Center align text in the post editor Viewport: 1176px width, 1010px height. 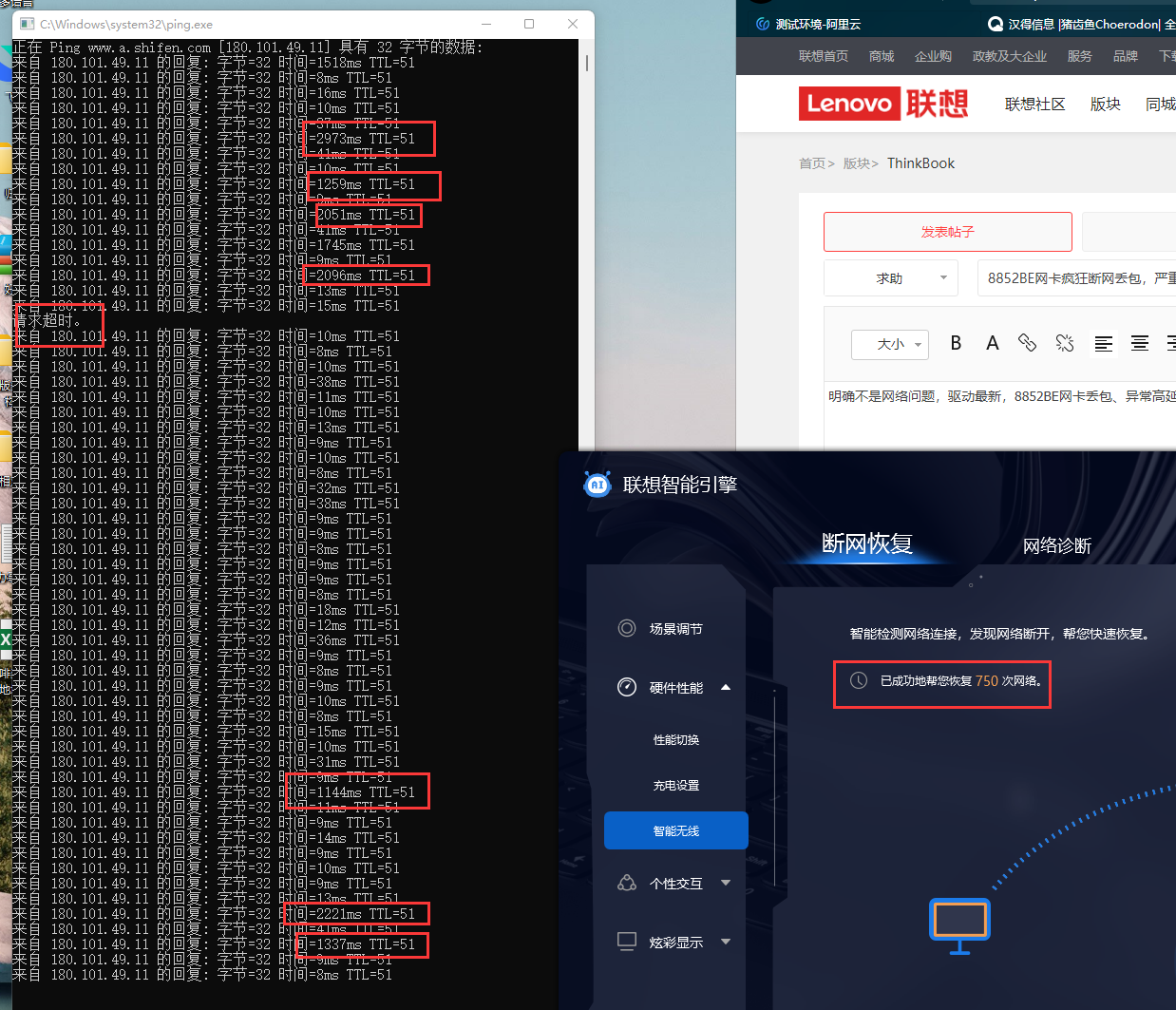click(1139, 343)
